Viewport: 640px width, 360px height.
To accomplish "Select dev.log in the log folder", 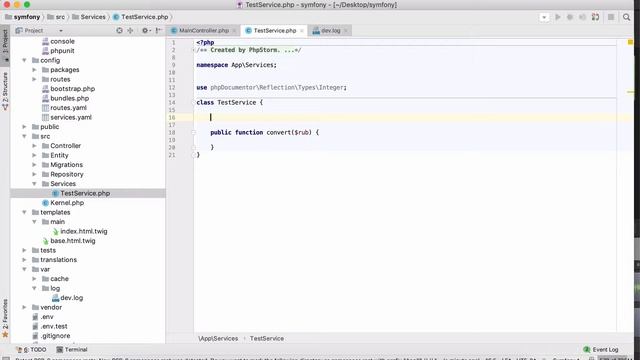I will 71,298.
